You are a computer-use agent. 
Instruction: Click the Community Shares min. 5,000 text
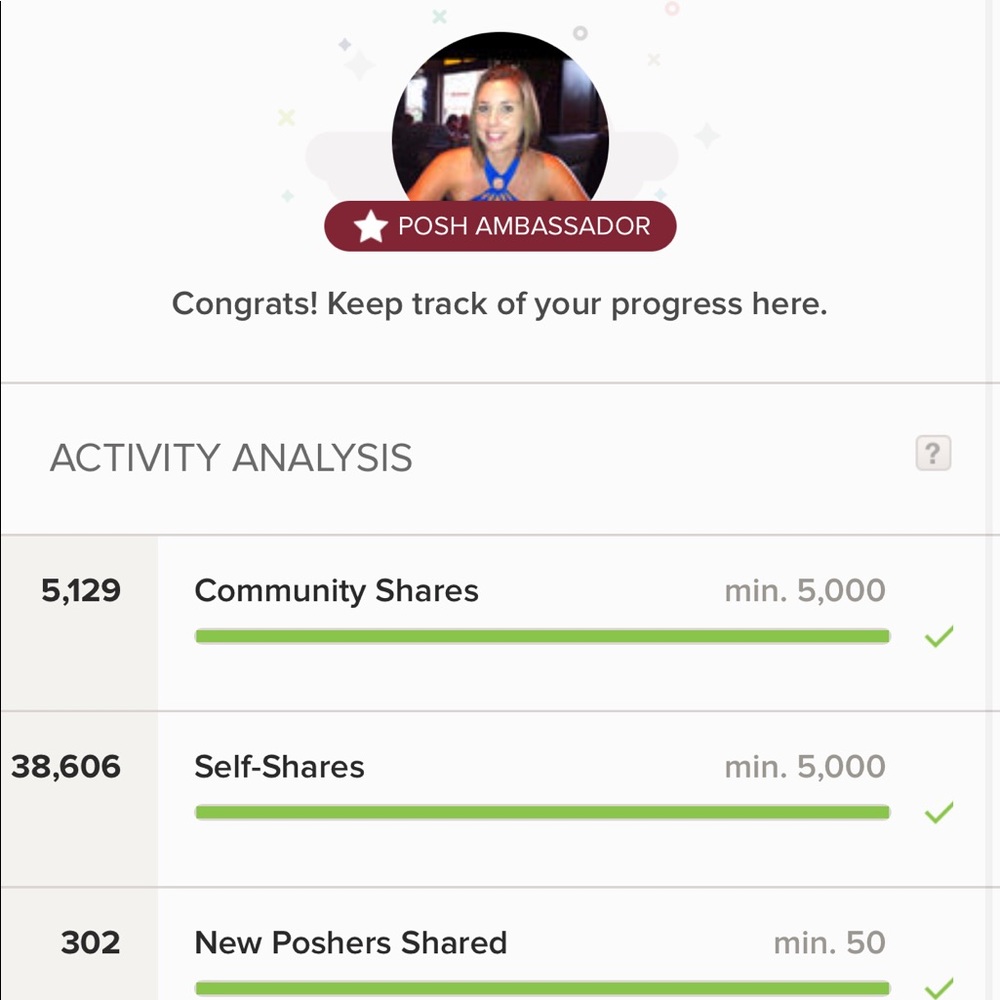[x=805, y=591]
